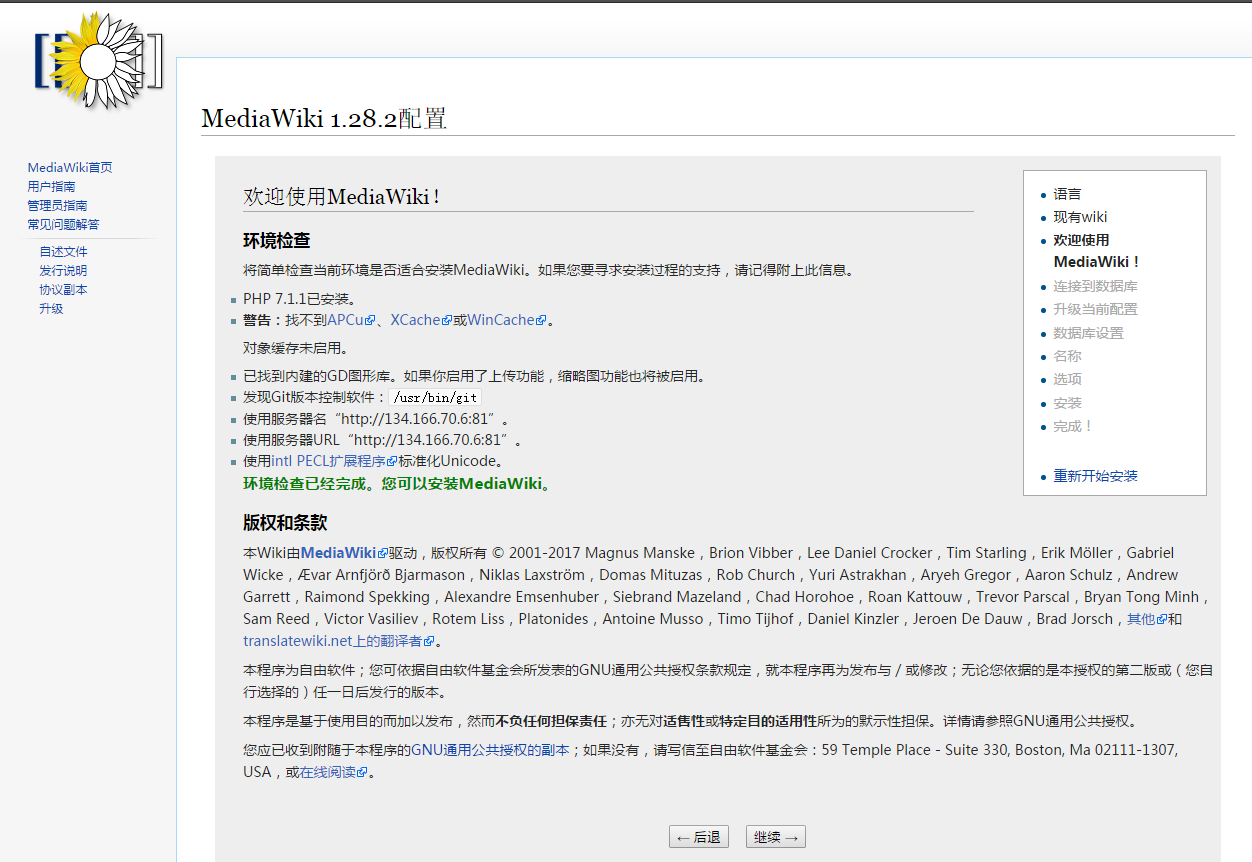The image size is (1252, 862).
Task: Click the 连接到数据库 step
Action: tap(1095, 286)
